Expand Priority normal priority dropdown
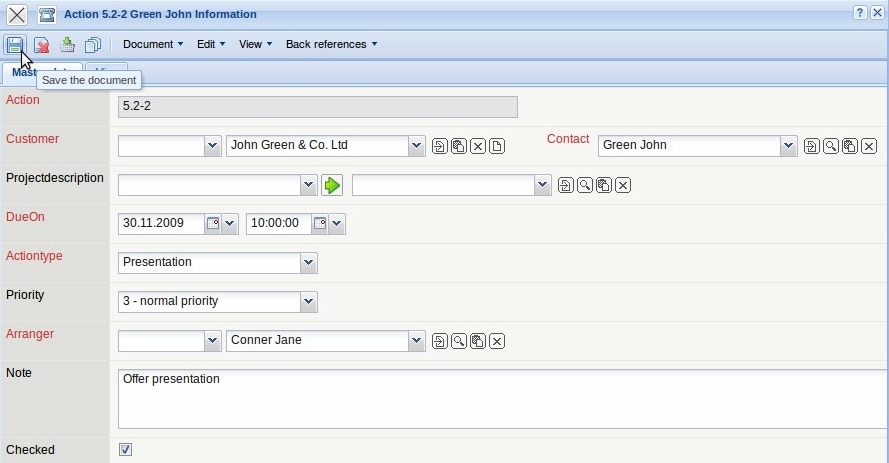Image resolution: width=889 pixels, height=463 pixels. click(x=308, y=302)
